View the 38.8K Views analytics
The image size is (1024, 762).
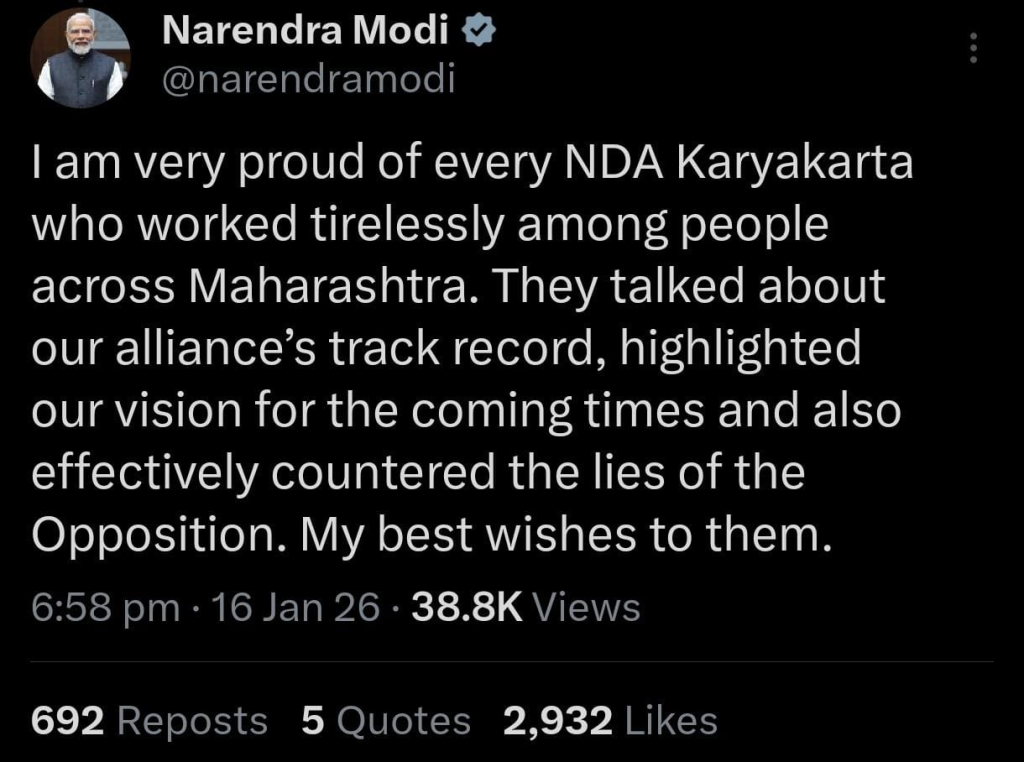525,607
